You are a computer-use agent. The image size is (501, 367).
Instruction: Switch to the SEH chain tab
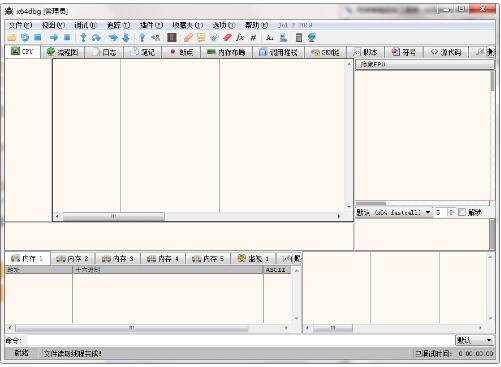[325, 52]
